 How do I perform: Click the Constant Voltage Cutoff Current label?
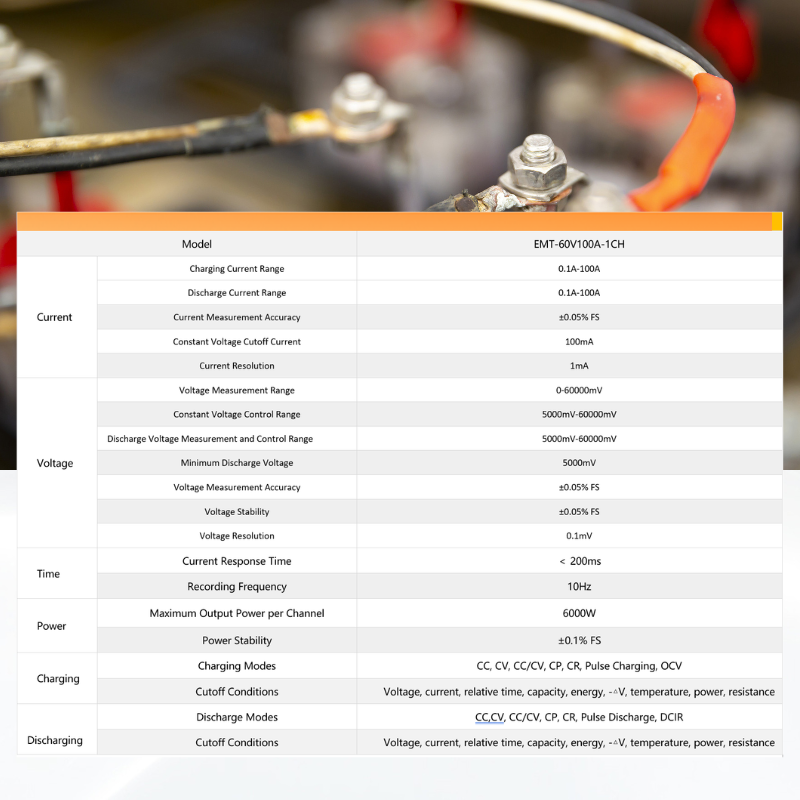(x=237, y=341)
